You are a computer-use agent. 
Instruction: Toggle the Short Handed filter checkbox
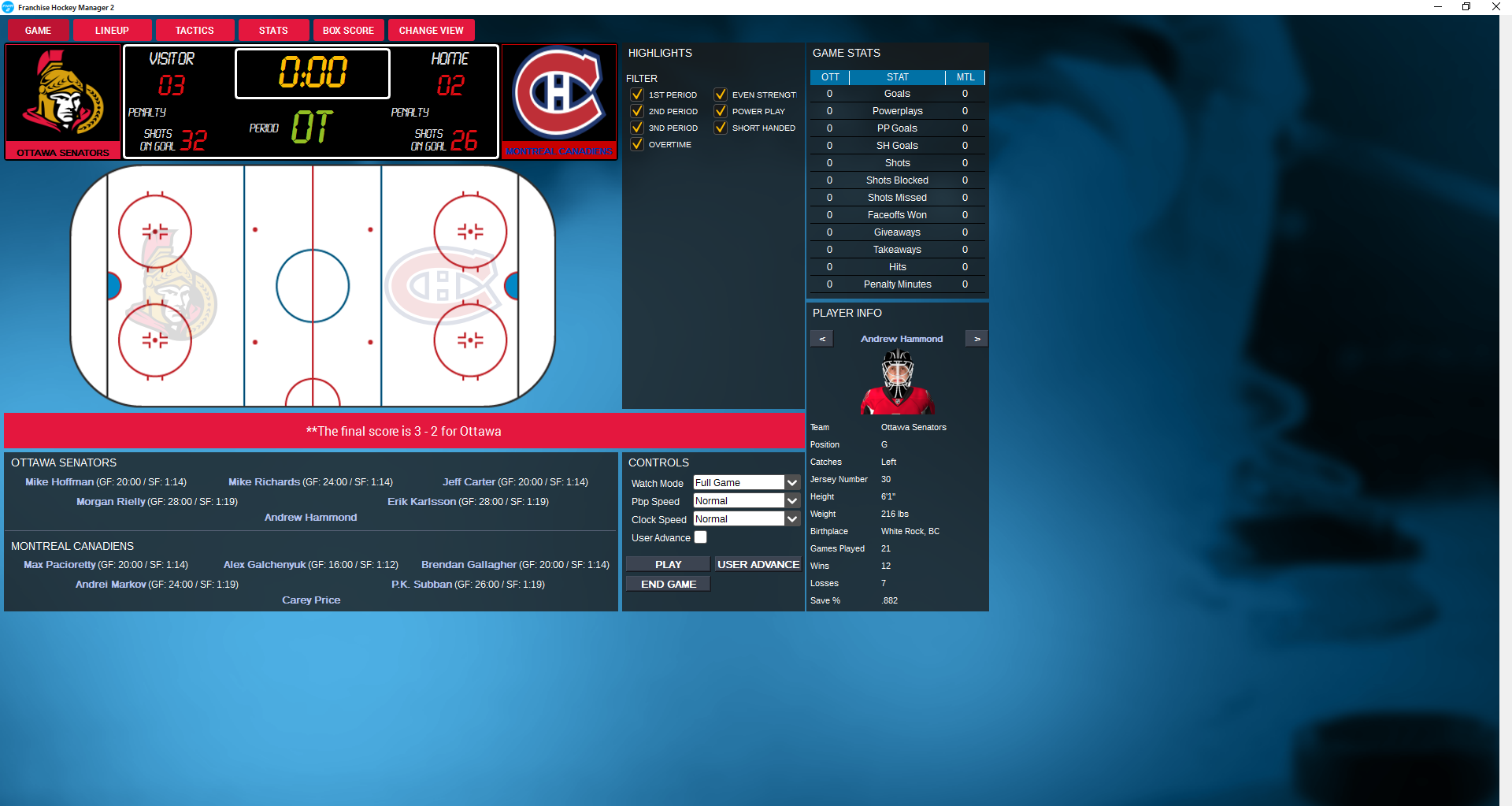pos(721,128)
